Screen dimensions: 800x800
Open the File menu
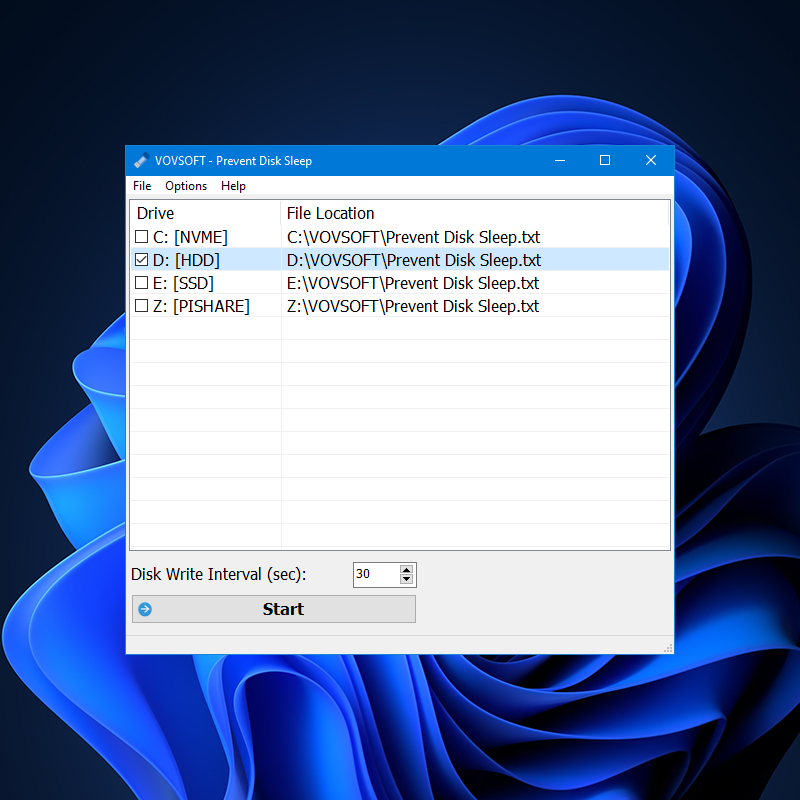tap(141, 186)
